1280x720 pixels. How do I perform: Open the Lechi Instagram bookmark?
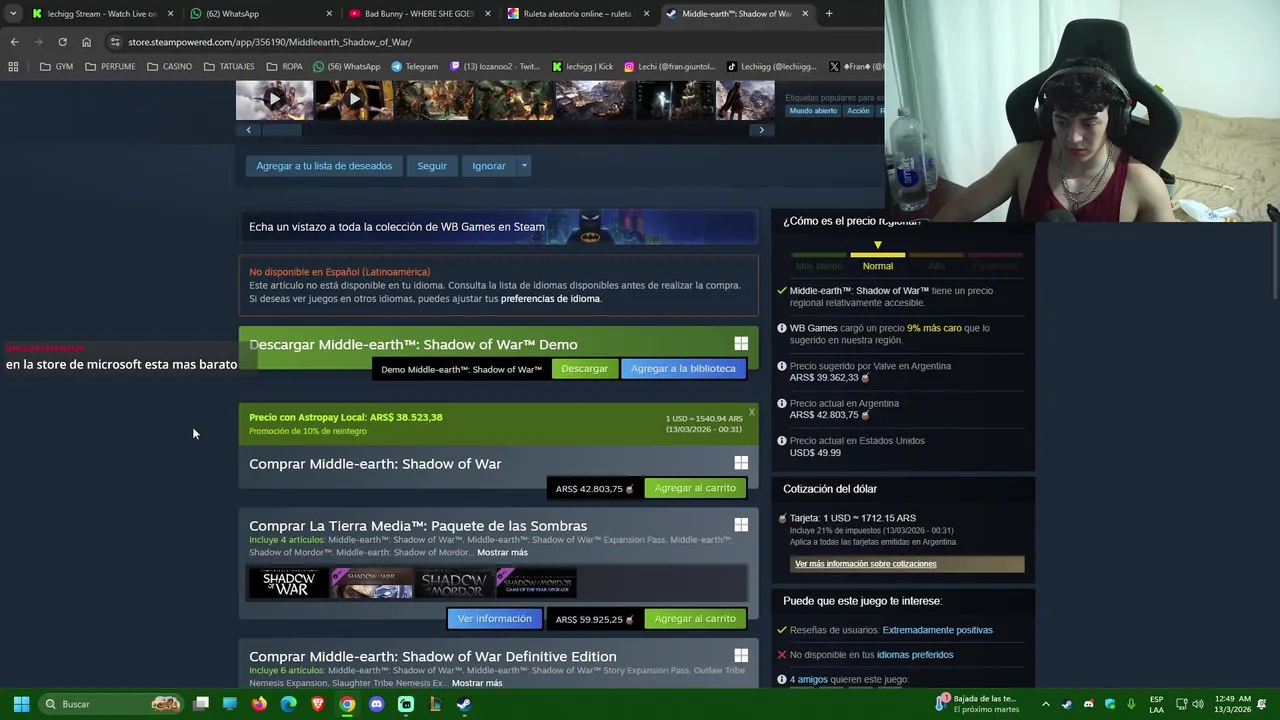[670, 67]
